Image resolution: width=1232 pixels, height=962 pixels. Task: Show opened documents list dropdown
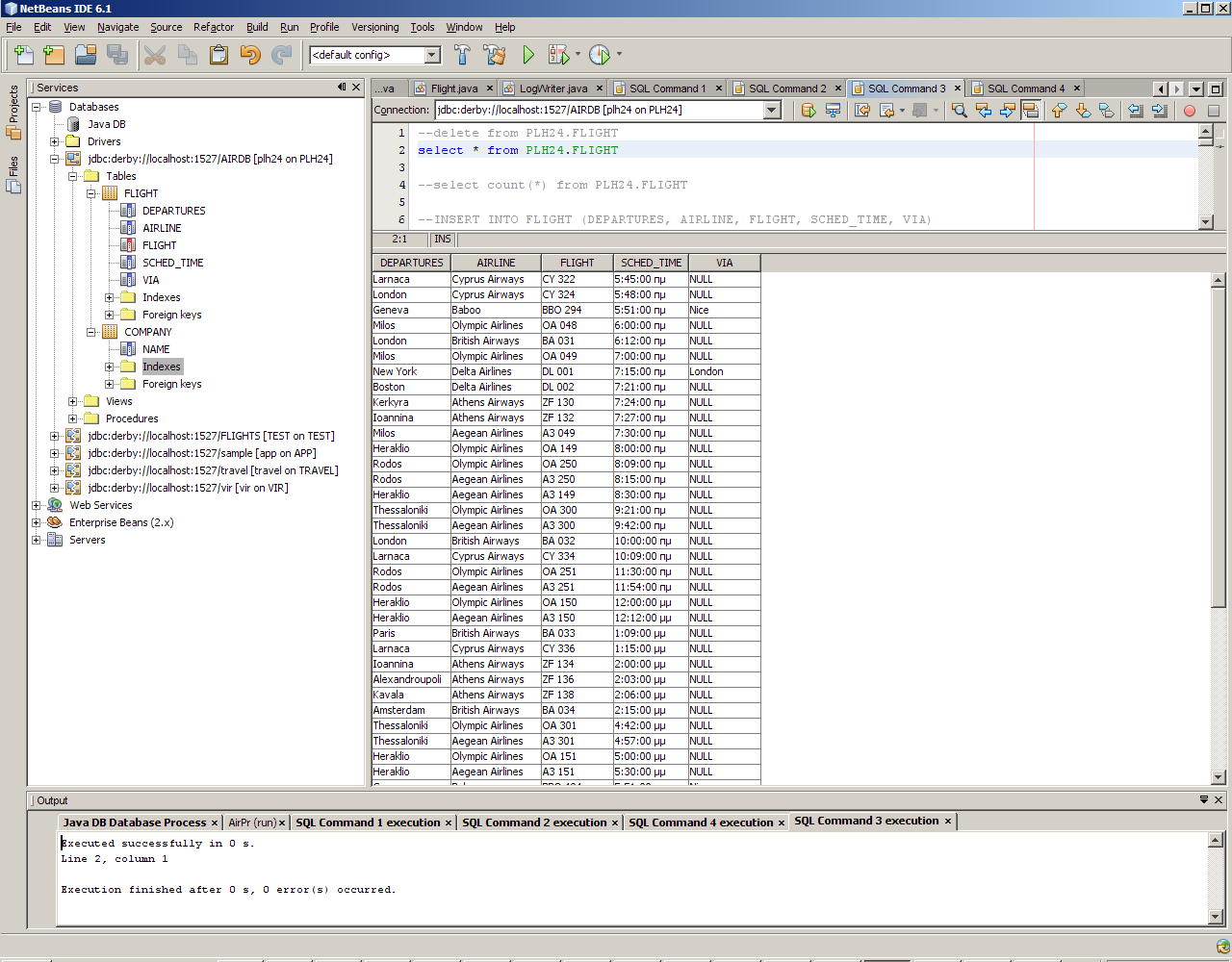click(x=1196, y=89)
